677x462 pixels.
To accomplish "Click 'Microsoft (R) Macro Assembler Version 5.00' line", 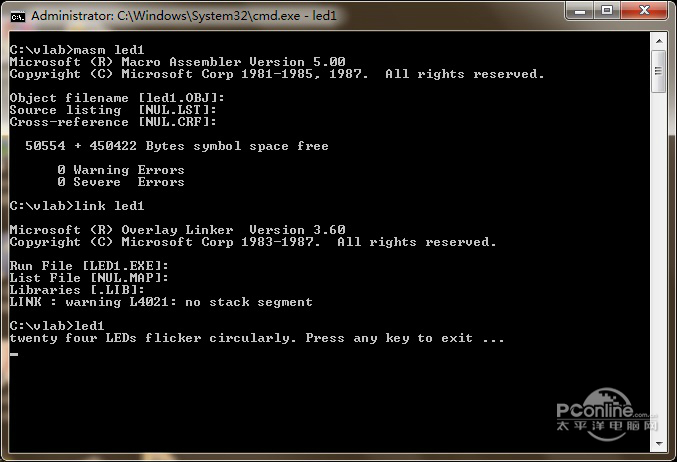I will [x=177, y=62].
